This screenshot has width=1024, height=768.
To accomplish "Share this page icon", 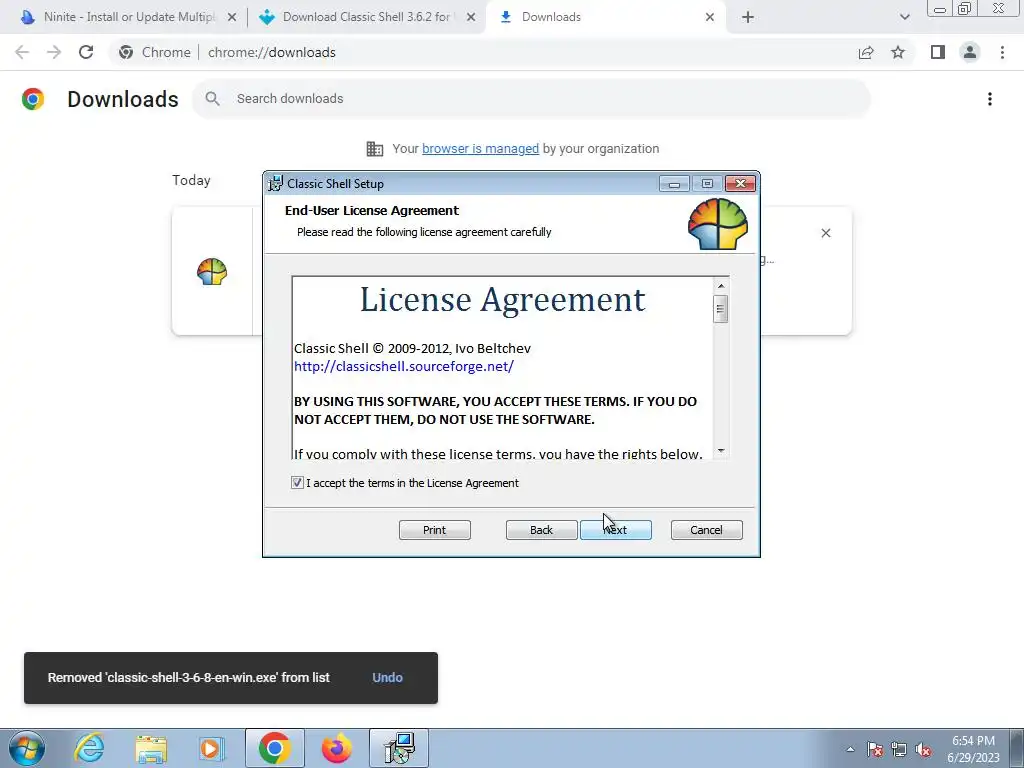I will click(x=866, y=52).
